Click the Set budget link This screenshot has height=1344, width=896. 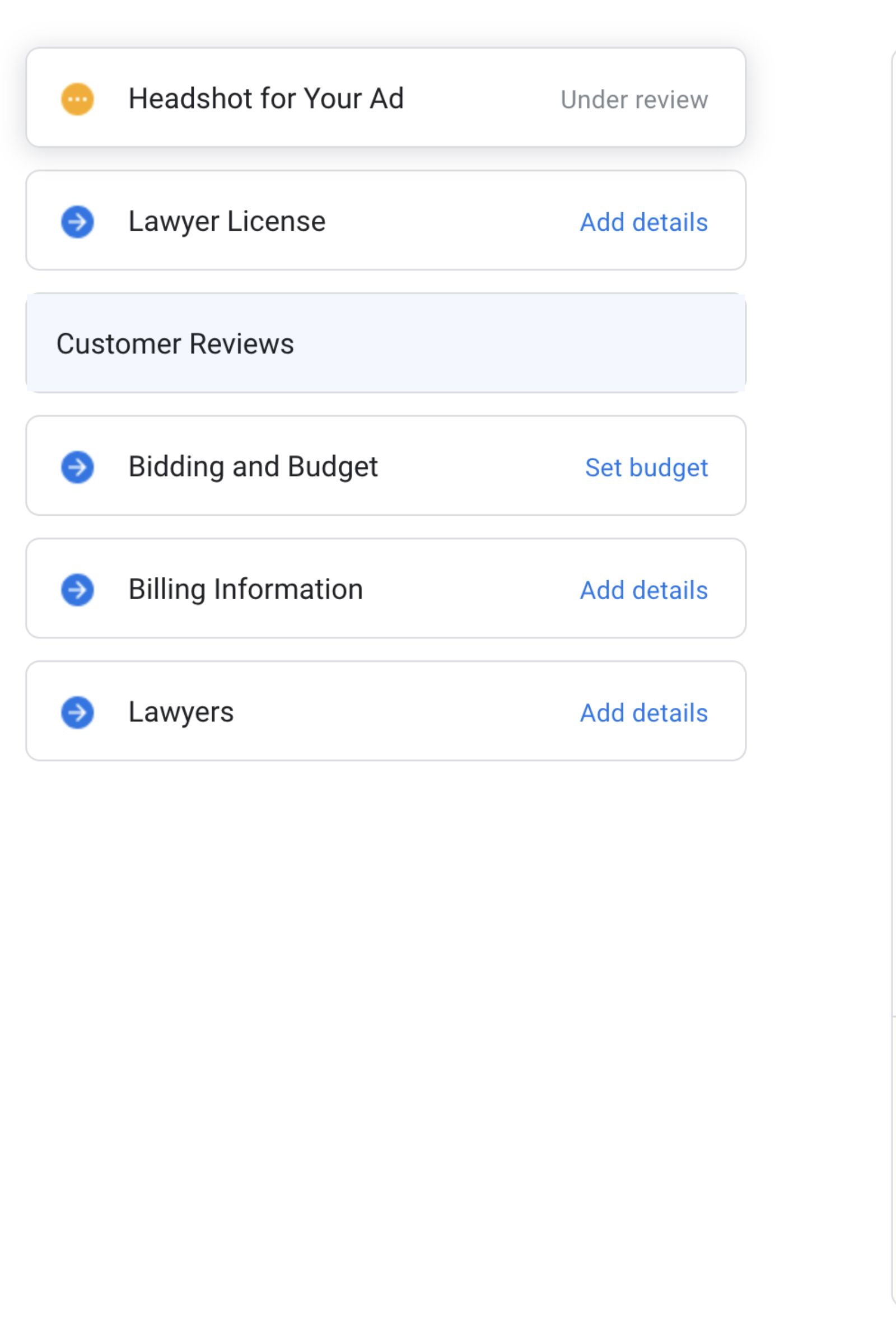[x=646, y=468]
